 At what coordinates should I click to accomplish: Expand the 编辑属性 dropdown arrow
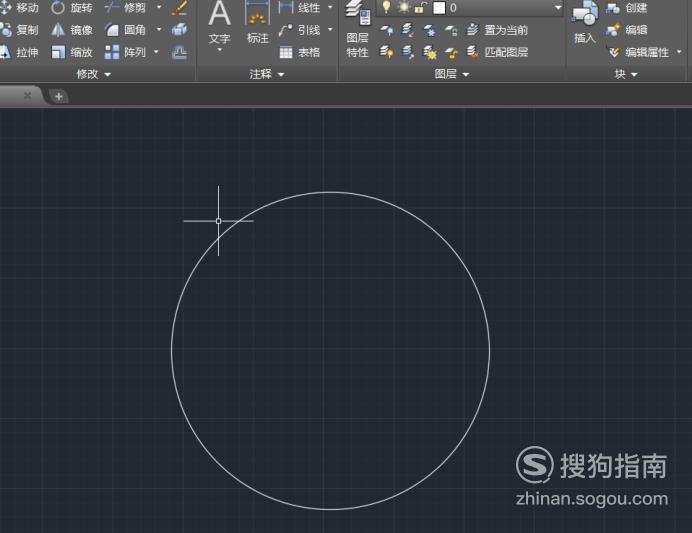(x=679, y=52)
